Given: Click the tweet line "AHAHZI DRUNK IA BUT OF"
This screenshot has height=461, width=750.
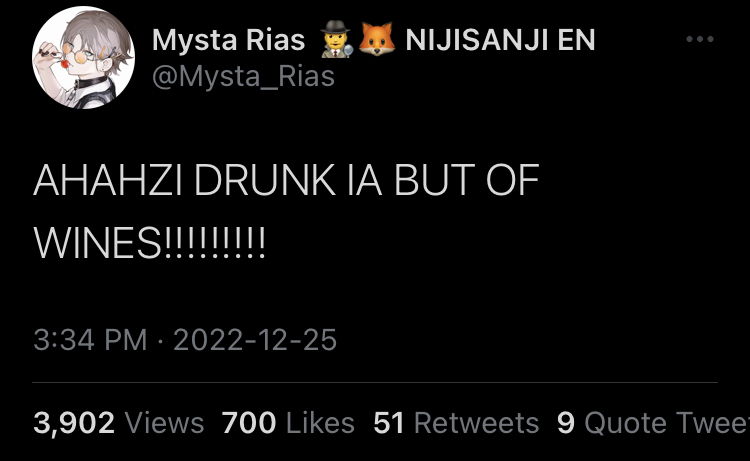Looking at the screenshot, I should click(287, 180).
